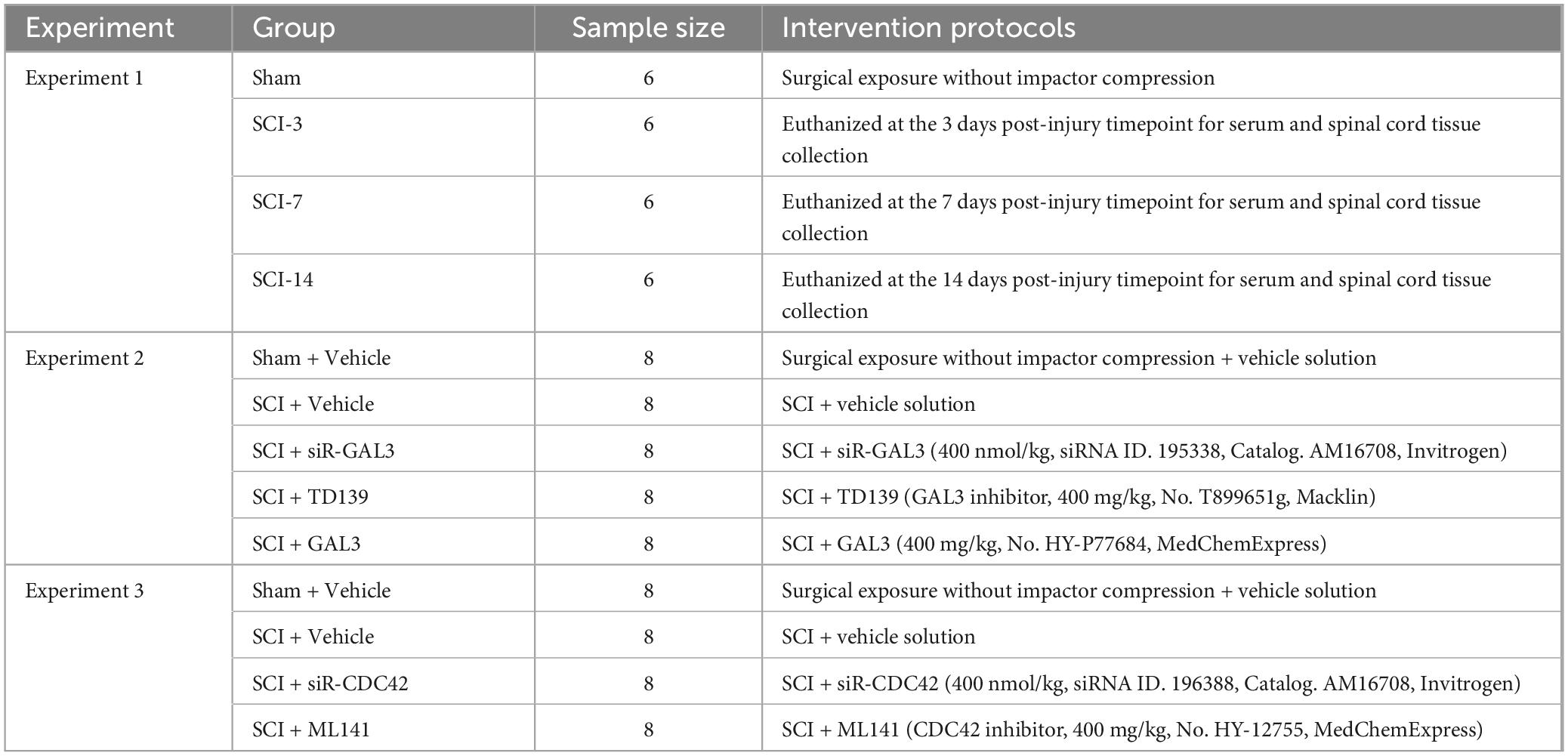1568x756 pixels.
Task: Click the SCI + siR-CDC42 group cell
Action: (330, 683)
